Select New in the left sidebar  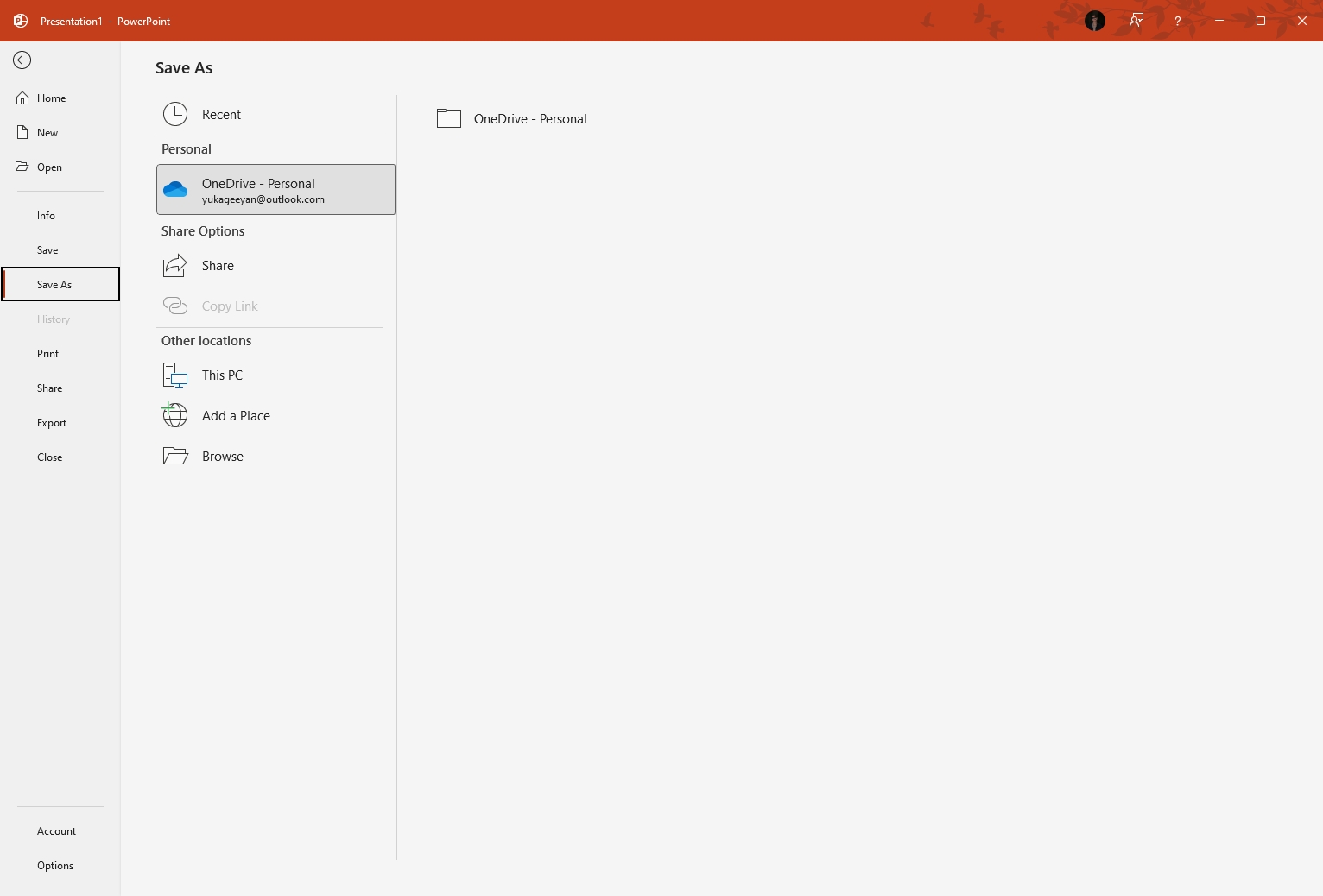60,133
